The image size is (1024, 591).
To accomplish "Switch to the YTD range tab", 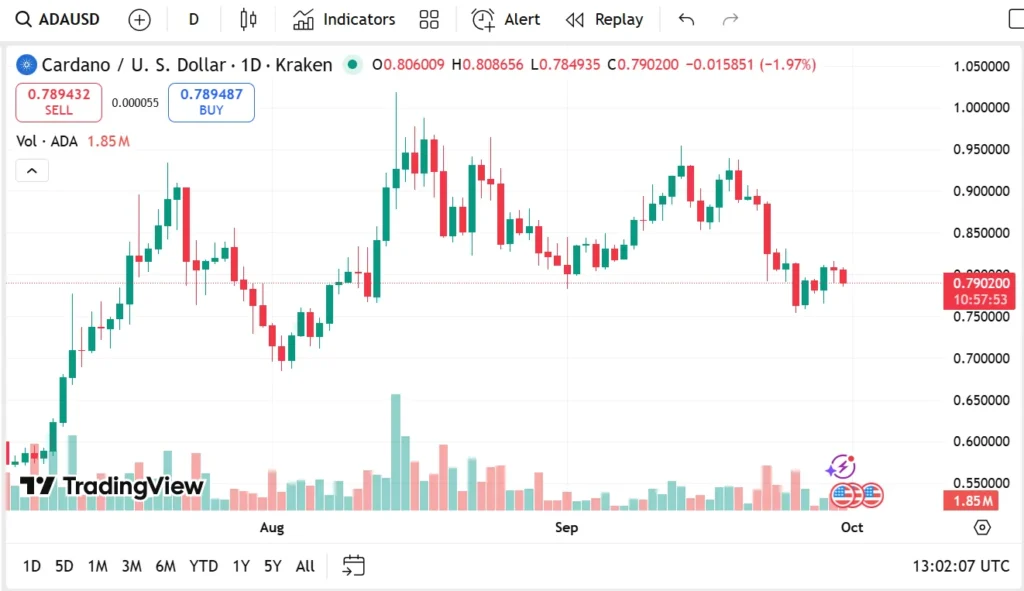I will [203, 566].
